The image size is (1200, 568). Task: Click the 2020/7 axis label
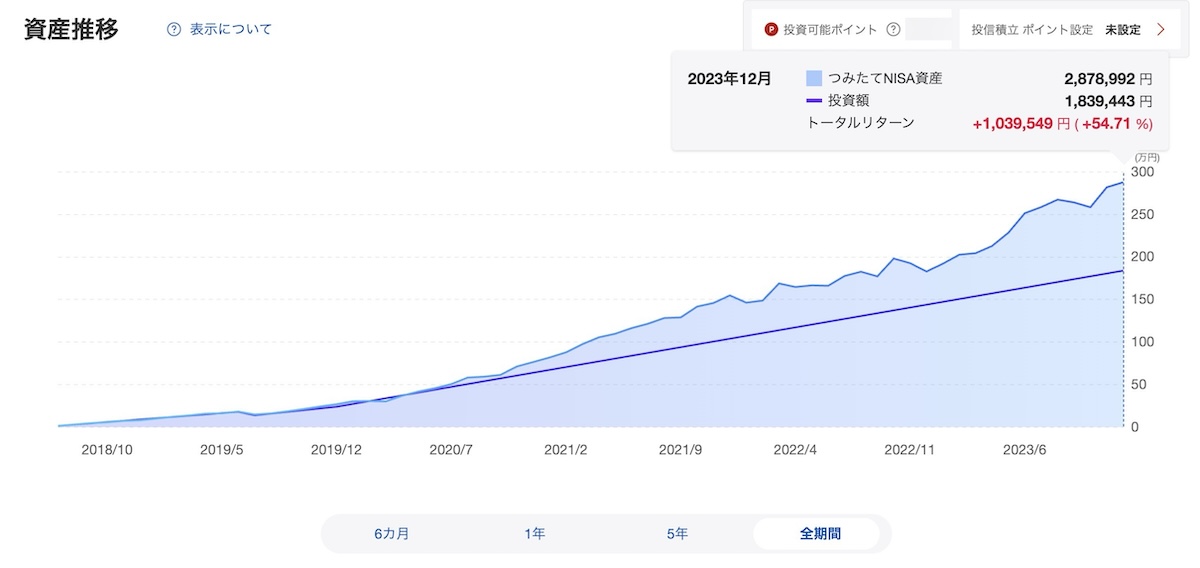pos(451,450)
